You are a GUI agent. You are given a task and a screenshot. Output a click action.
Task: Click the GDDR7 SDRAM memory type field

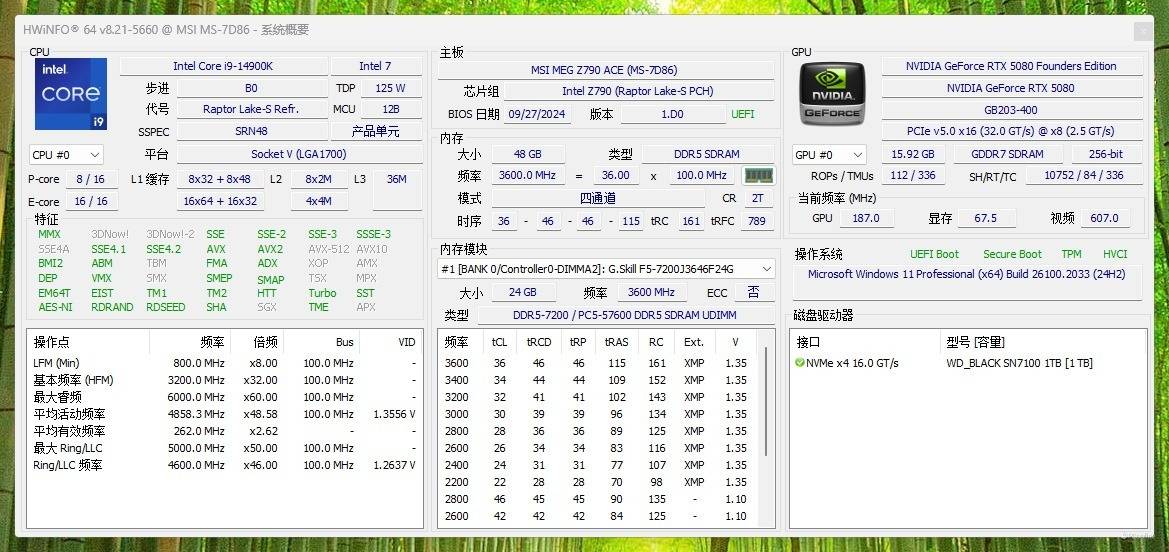click(x=1007, y=154)
